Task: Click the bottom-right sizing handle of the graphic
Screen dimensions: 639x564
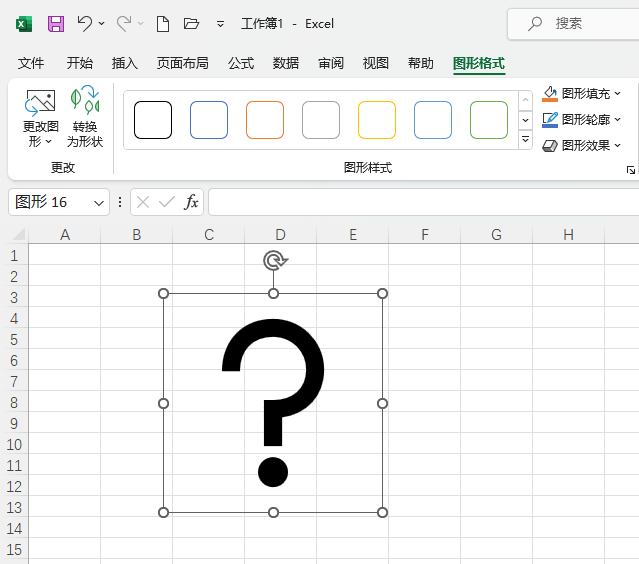Action: pos(382,512)
